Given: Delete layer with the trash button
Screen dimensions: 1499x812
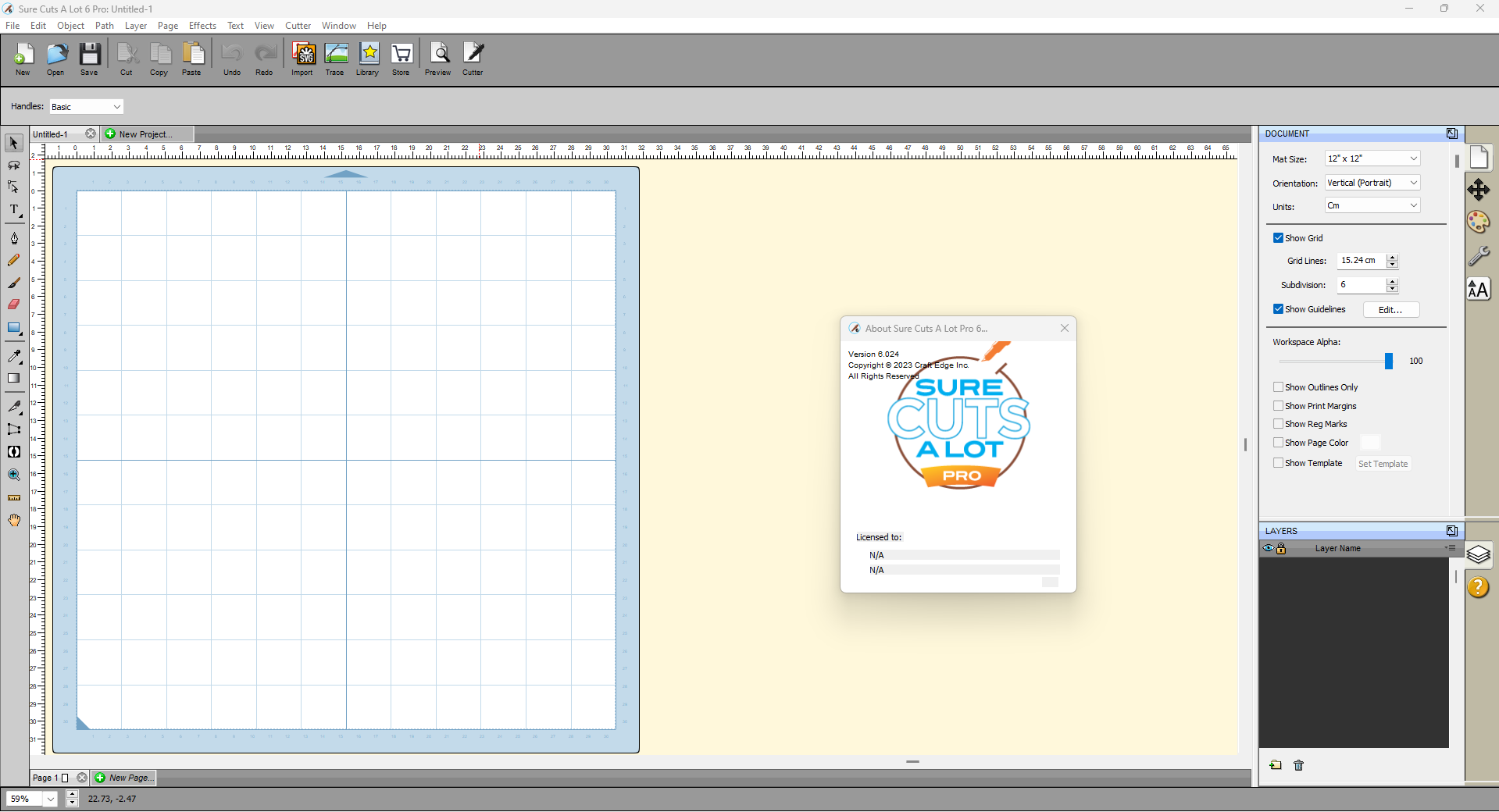Looking at the screenshot, I should coord(1299,765).
